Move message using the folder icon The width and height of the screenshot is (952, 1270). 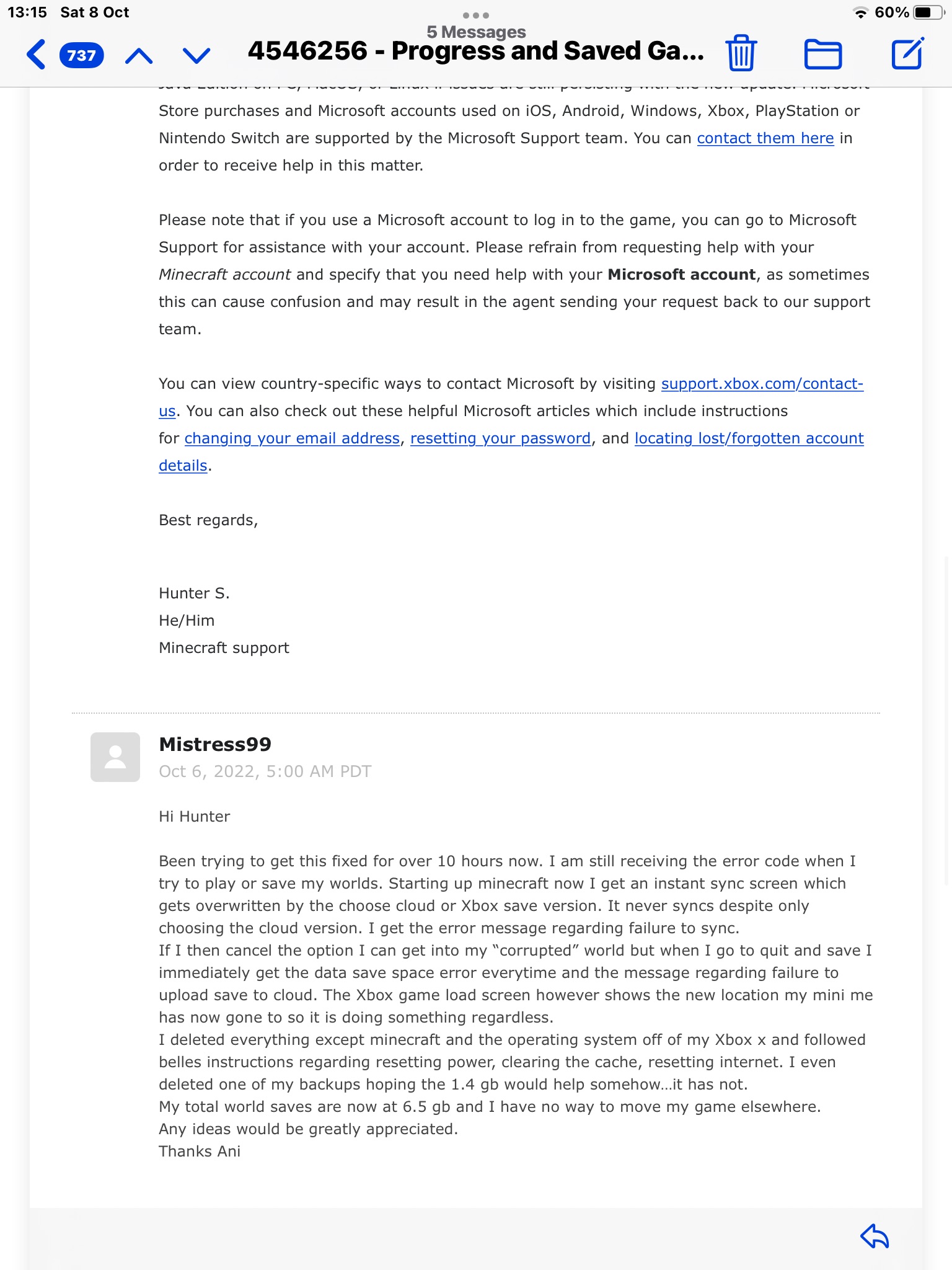coord(822,54)
